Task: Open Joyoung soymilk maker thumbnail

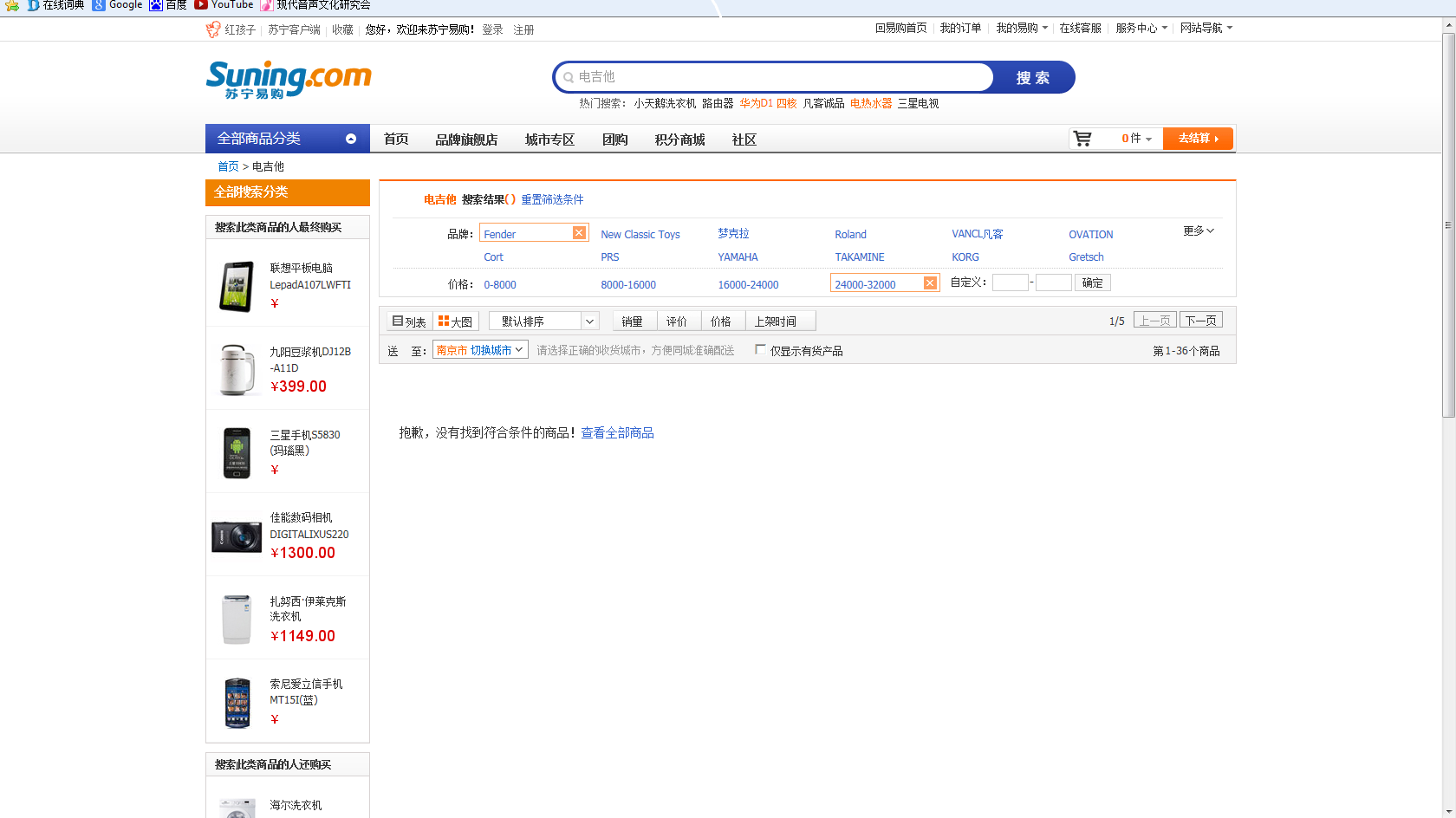Action: pyautogui.click(x=237, y=369)
